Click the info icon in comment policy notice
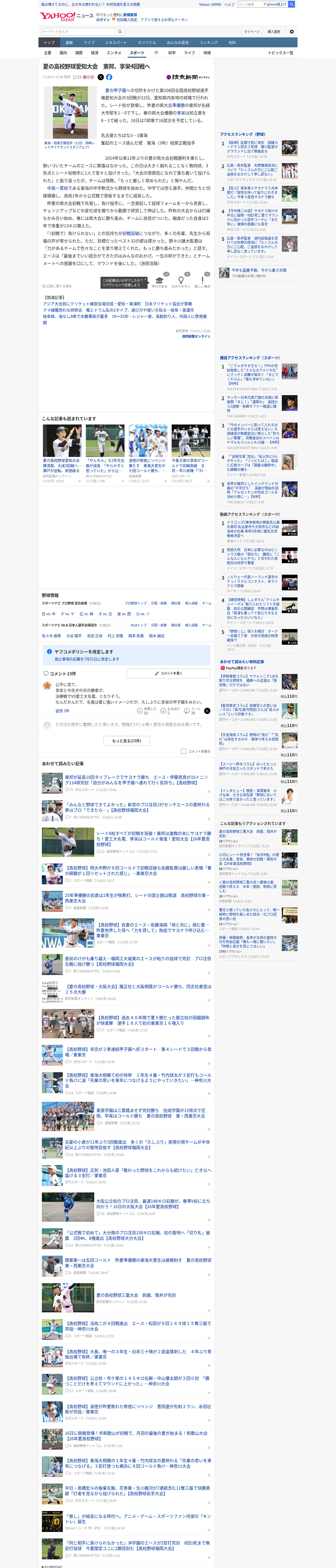 tap(49, 651)
